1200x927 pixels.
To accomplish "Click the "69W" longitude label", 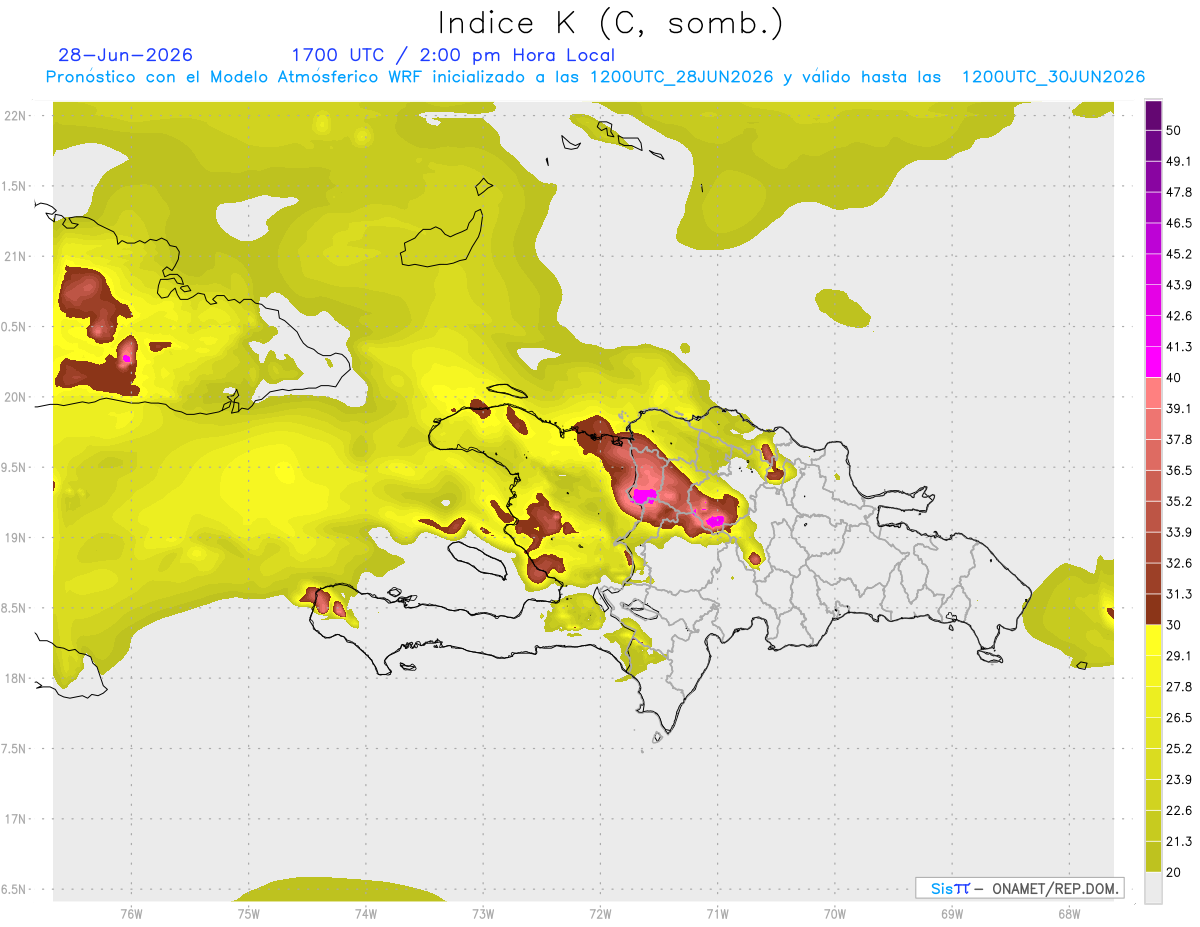I will point(952,913).
